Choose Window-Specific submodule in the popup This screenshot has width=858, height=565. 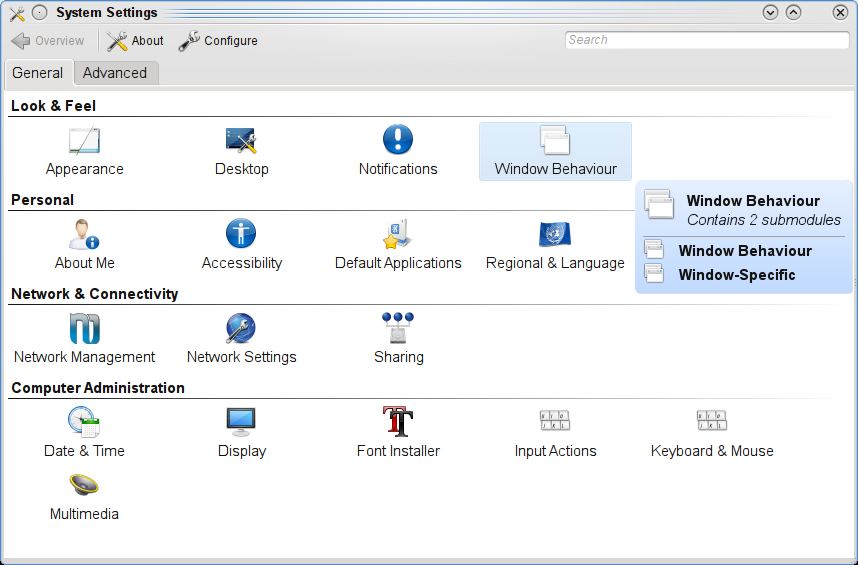[x=736, y=274]
